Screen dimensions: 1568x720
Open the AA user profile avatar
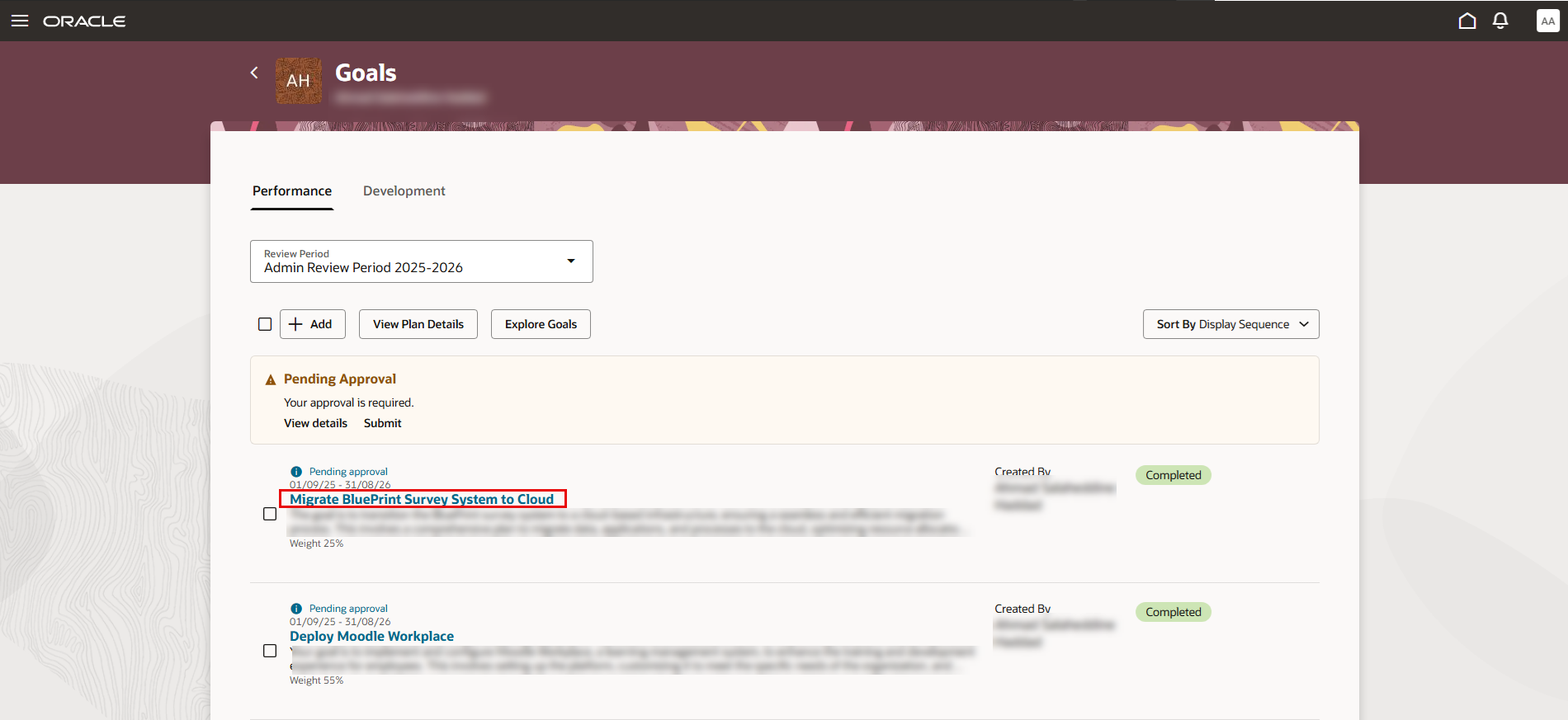coord(1548,21)
